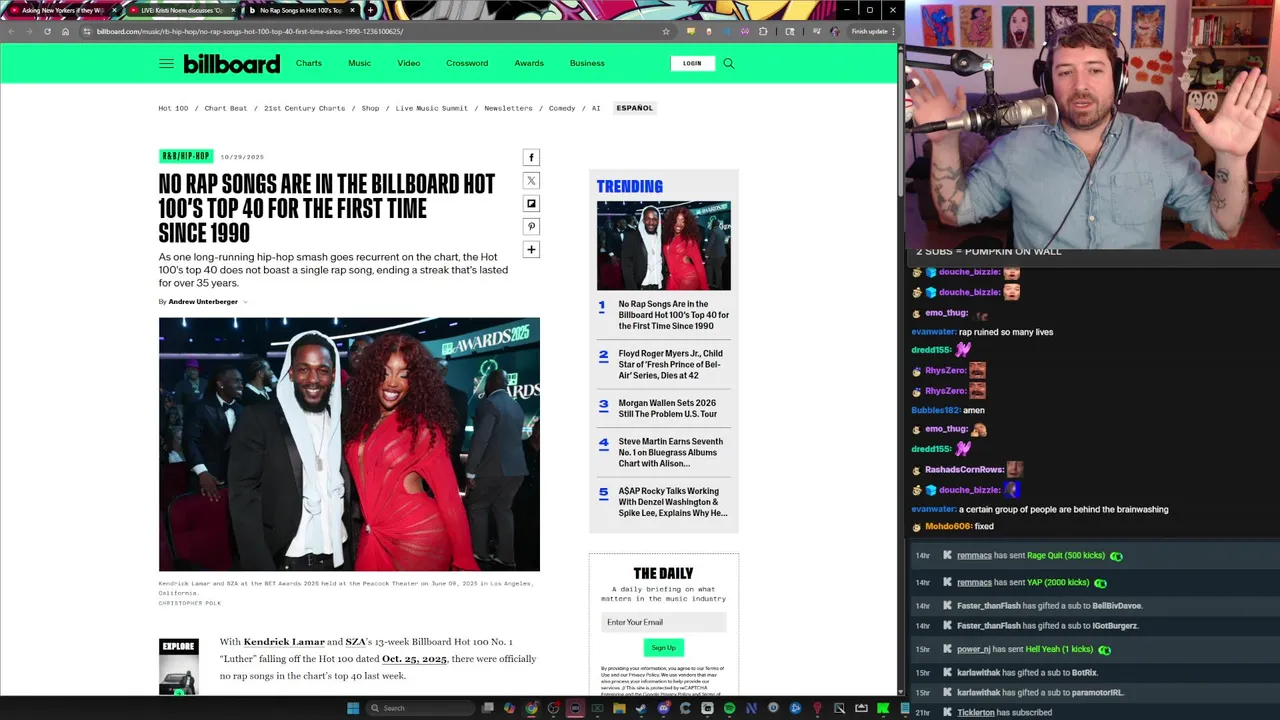This screenshot has width=1280, height=720.
Task: Share article on Flipboard
Action: (531, 203)
